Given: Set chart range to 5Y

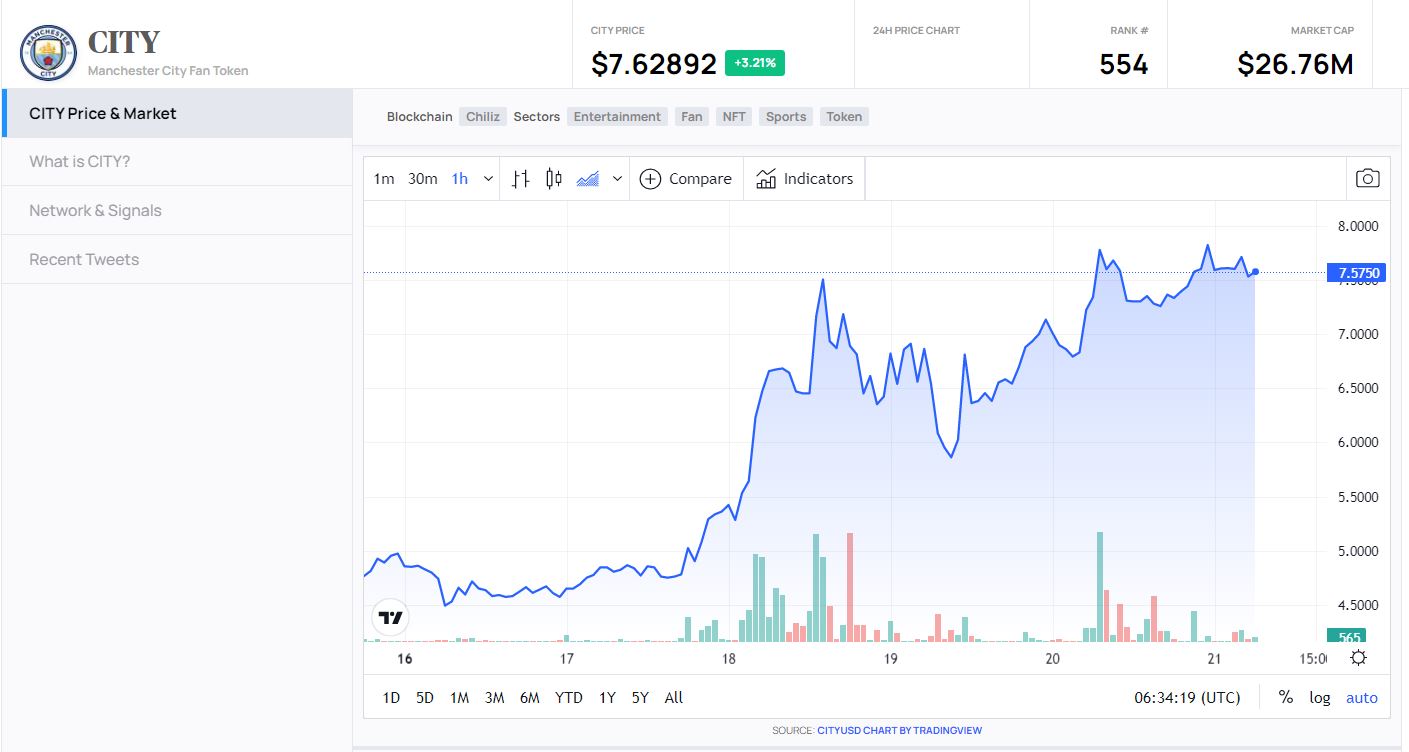Looking at the screenshot, I should click(x=640, y=698).
